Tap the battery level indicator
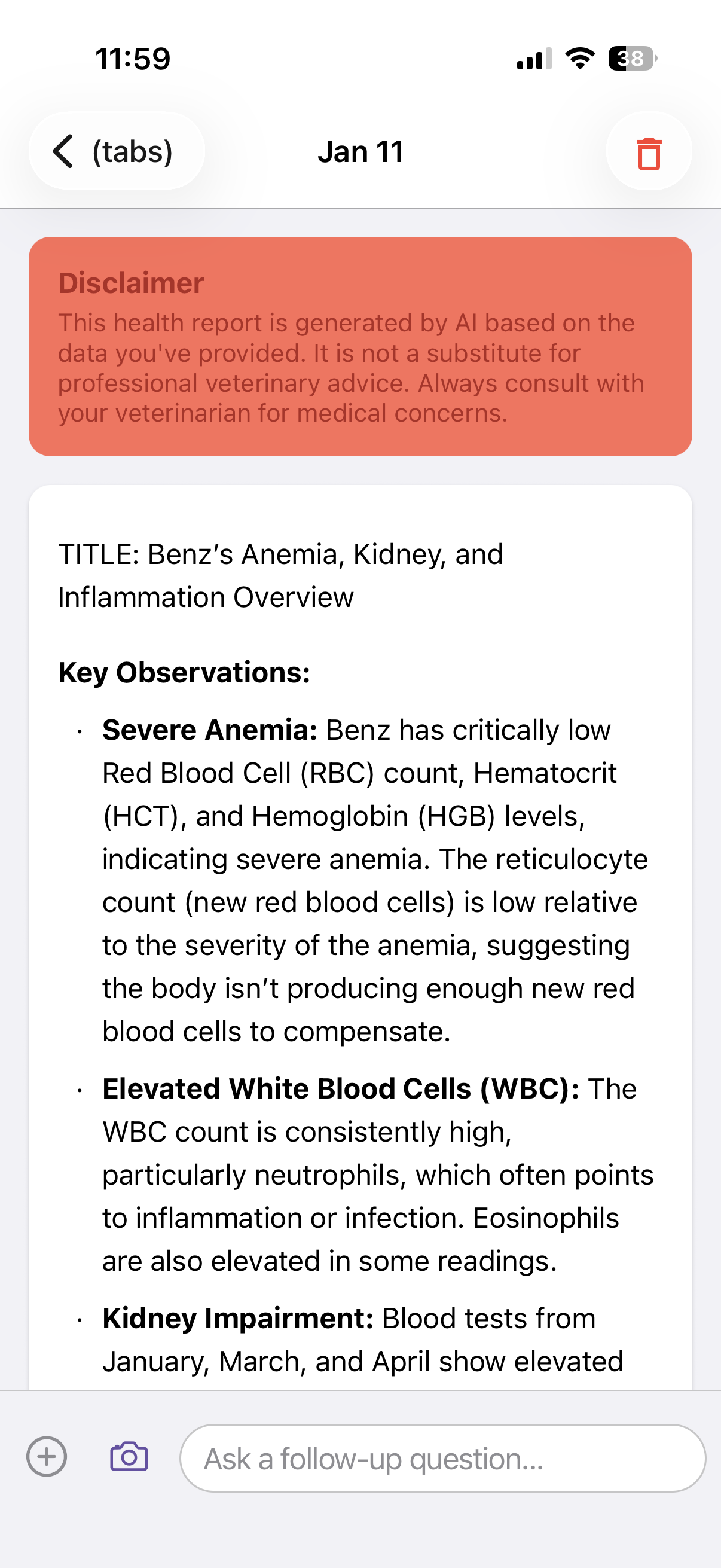 pos(632,59)
